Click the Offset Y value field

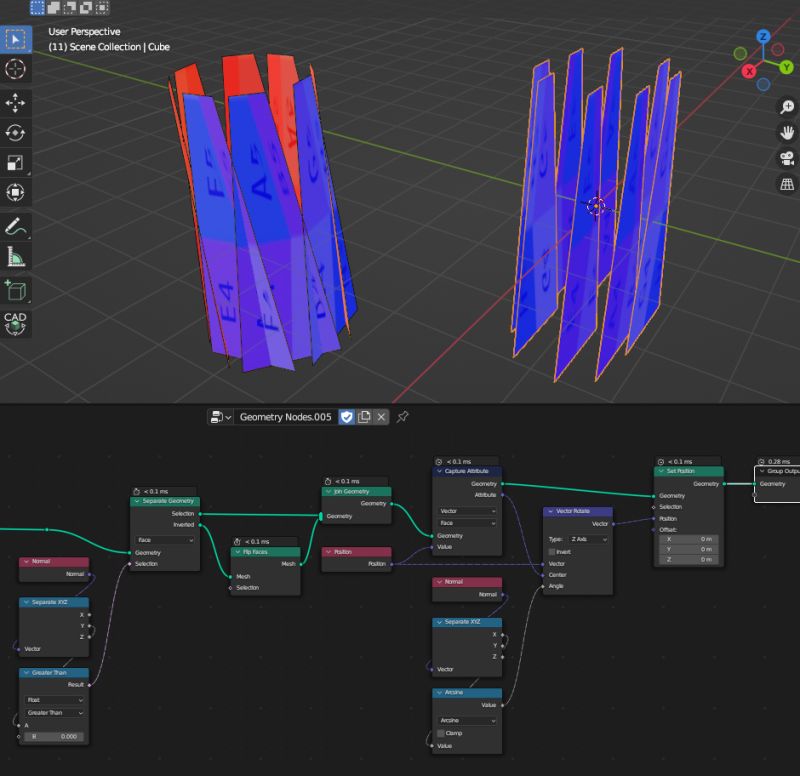pyautogui.click(x=688, y=549)
